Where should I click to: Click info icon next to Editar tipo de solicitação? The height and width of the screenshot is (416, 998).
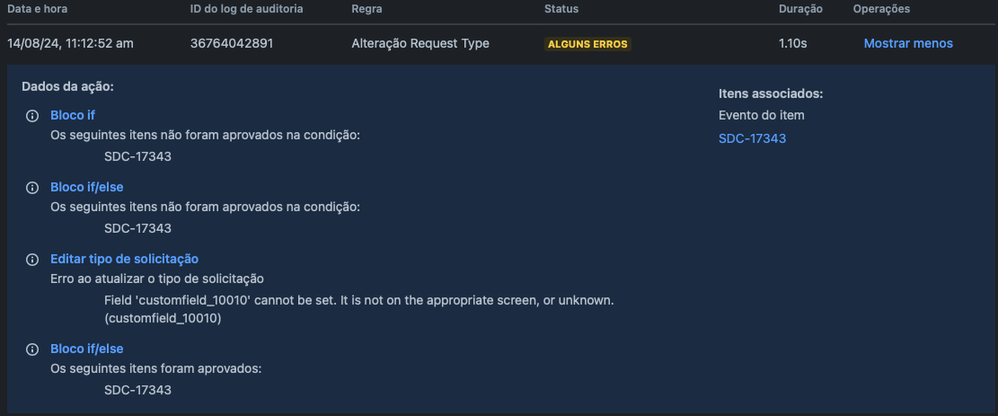pyautogui.click(x=31, y=260)
